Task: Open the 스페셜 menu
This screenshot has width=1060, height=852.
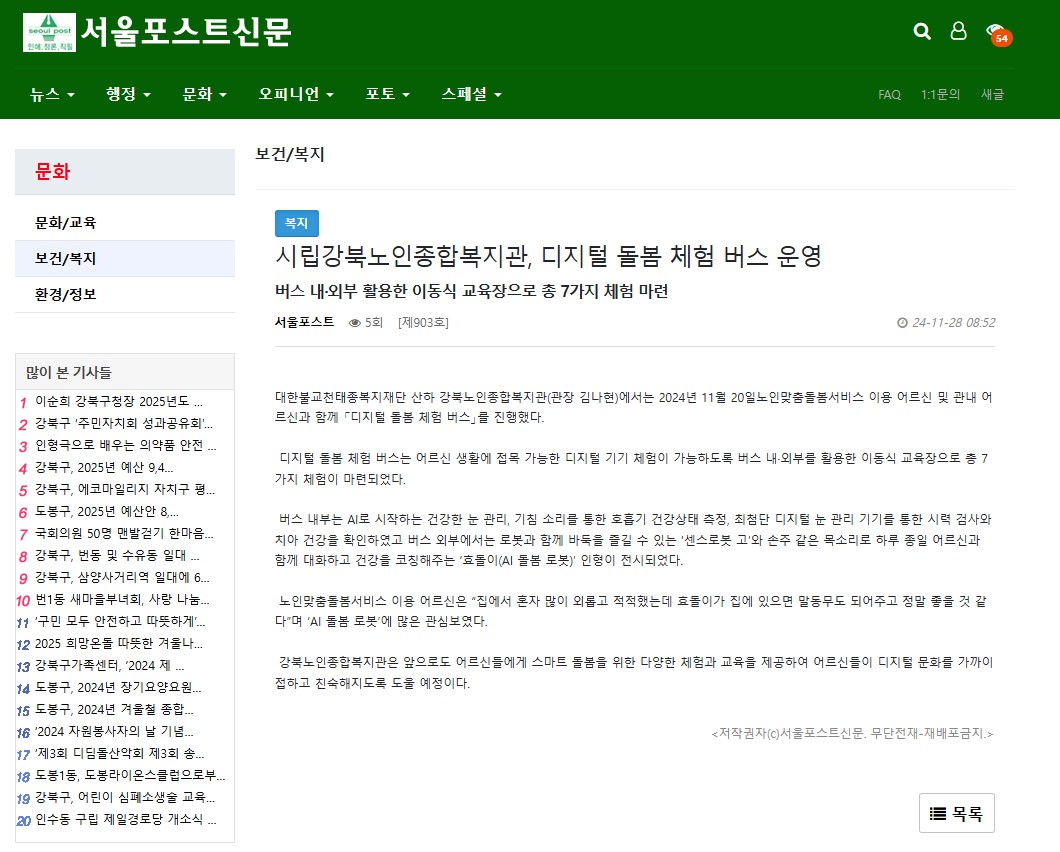Action: tap(471, 94)
